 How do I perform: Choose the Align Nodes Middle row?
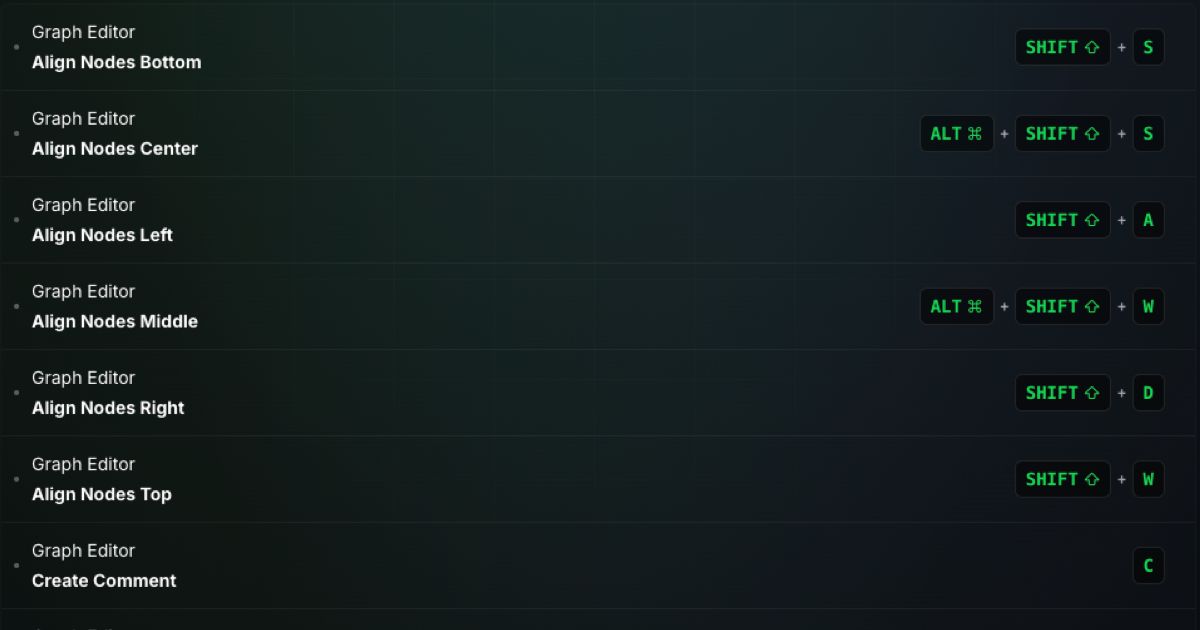click(600, 307)
